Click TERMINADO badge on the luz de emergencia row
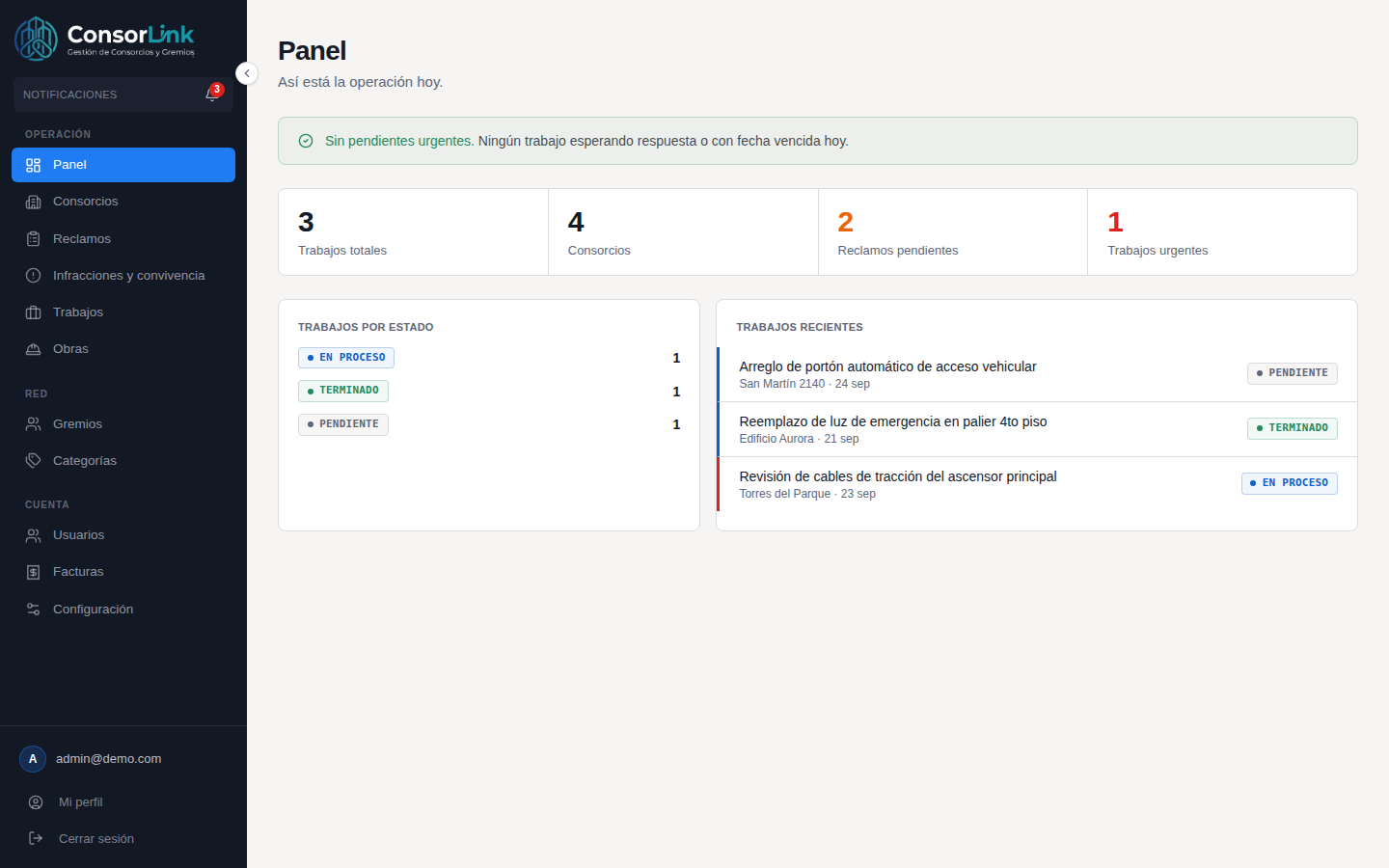 (1293, 428)
